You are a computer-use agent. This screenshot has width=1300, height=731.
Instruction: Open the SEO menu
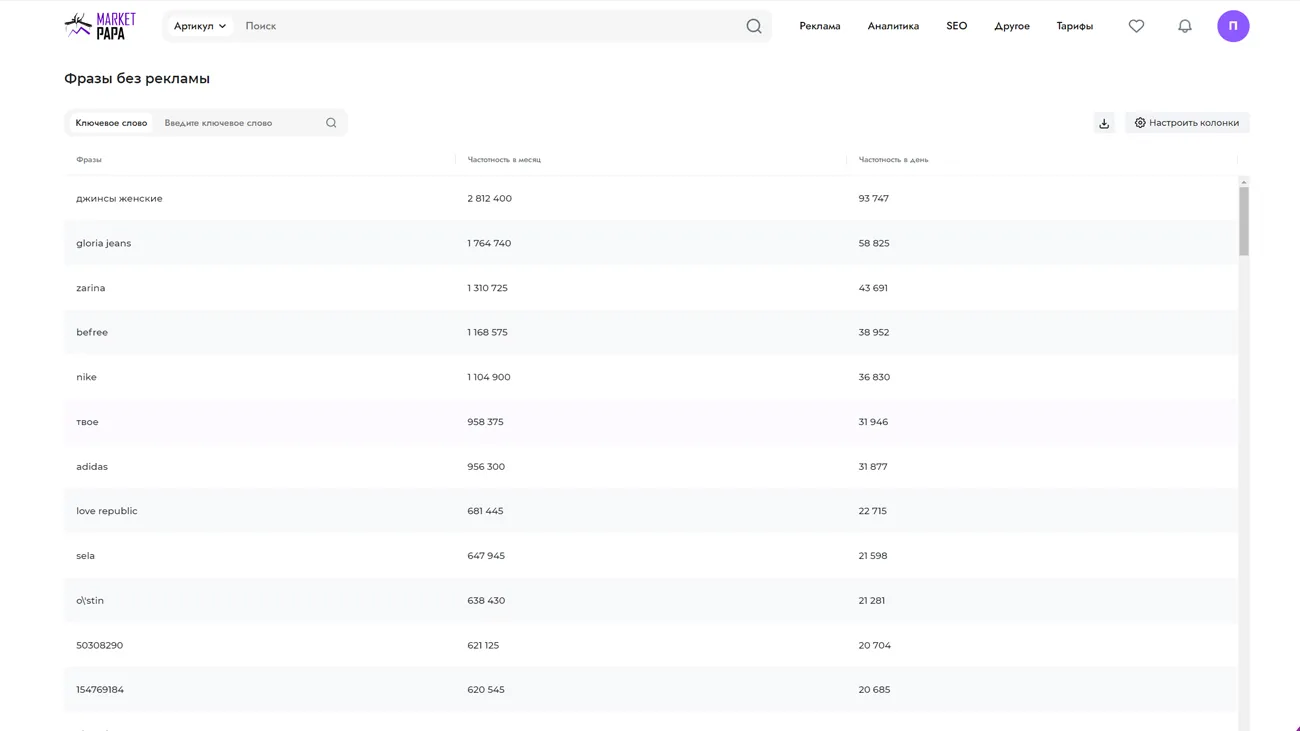coord(956,26)
